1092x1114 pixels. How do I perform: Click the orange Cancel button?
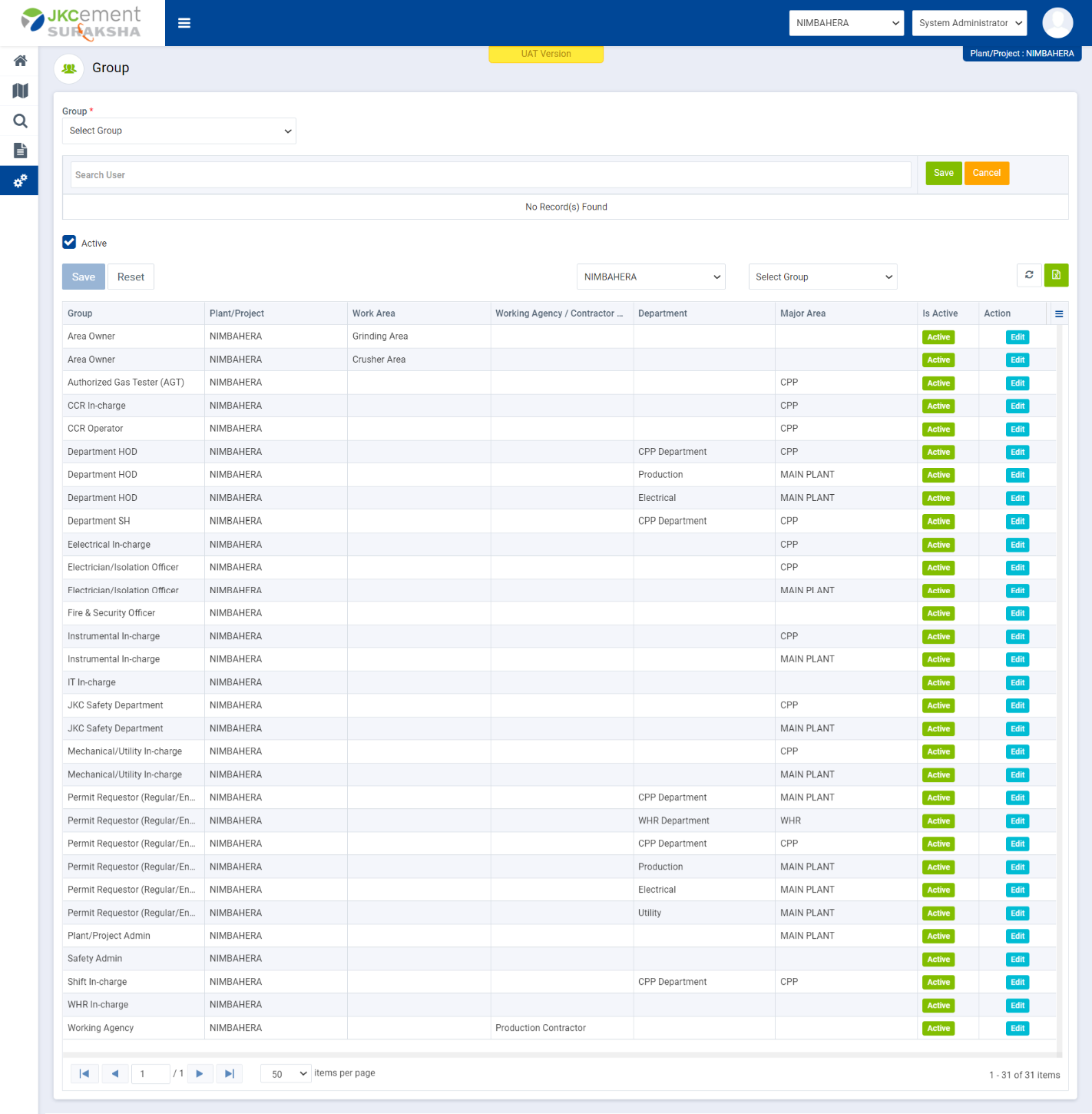coord(987,173)
